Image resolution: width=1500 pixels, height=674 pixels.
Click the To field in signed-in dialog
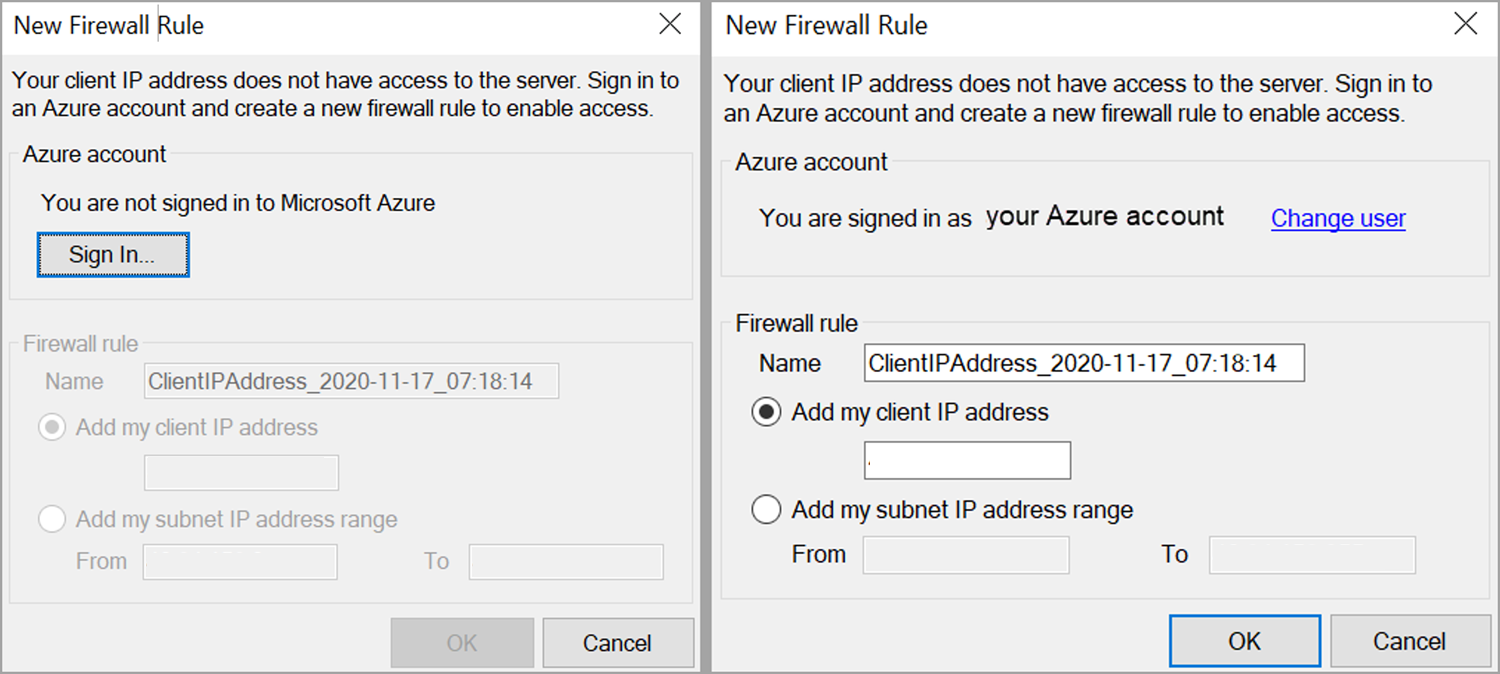tap(1312, 555)
